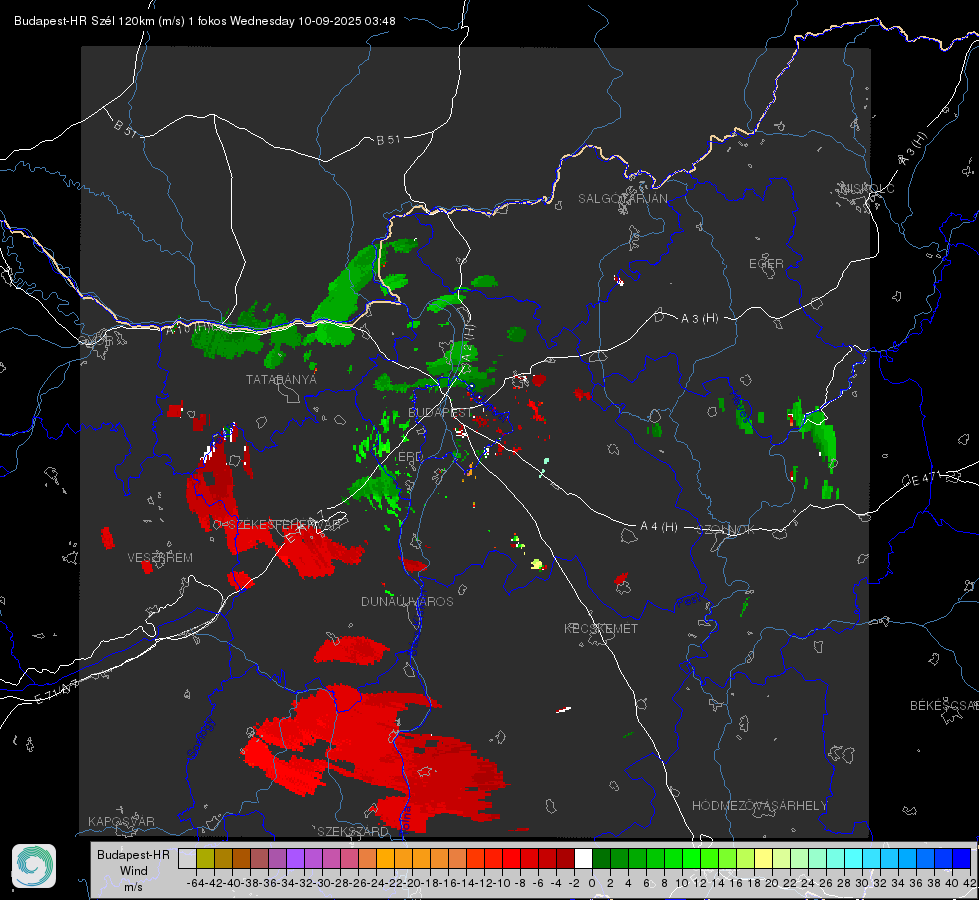Click the EGER city label
Image resolution: width=979 pixels, height=900 pixels.
tap(766, 264)
